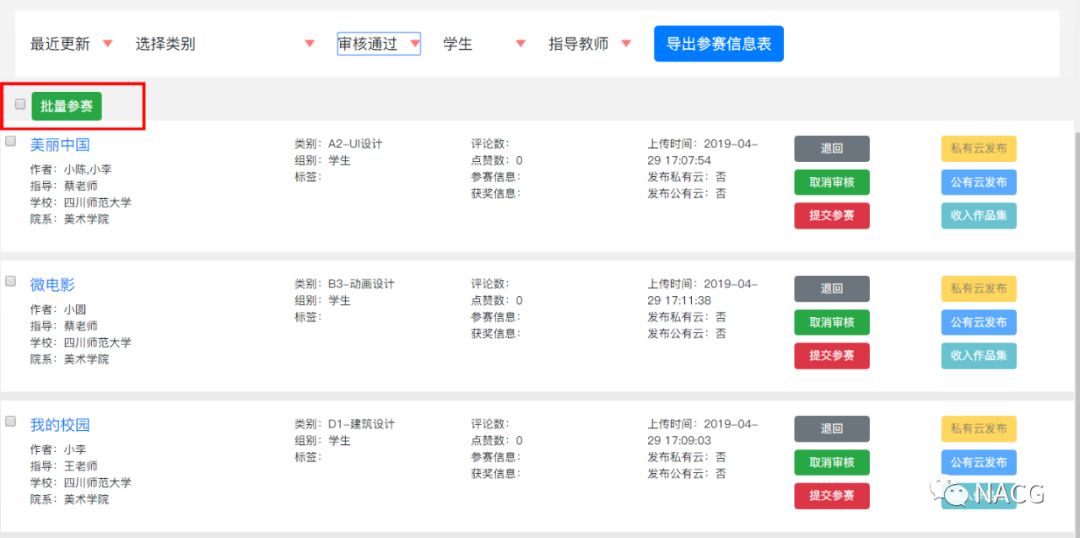The width and height of the screenshot is (1080, 538).
Task: Click 提交参赛 for 我的校园
Action: click(832, 496)
